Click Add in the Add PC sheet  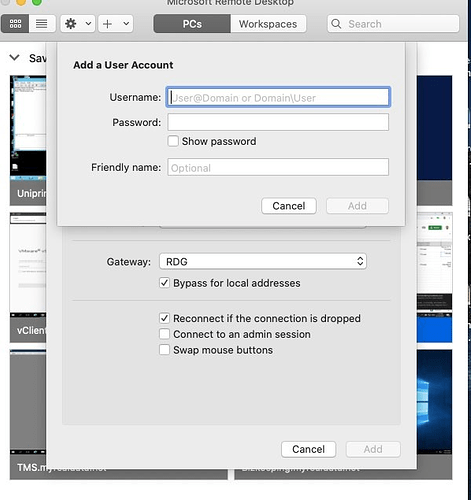[373, 449]
